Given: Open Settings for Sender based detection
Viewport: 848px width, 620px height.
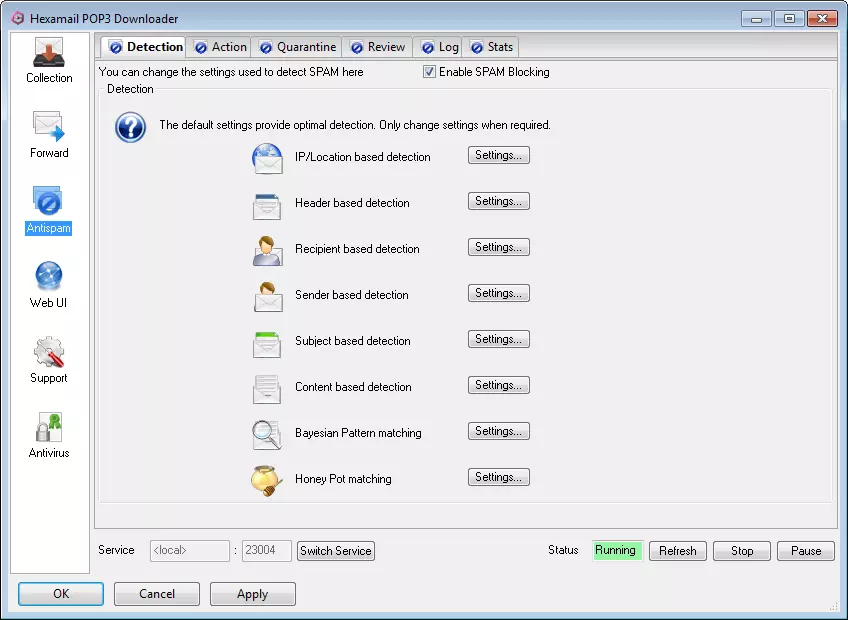Looking at the screenshot, I should tap(498, 293).
